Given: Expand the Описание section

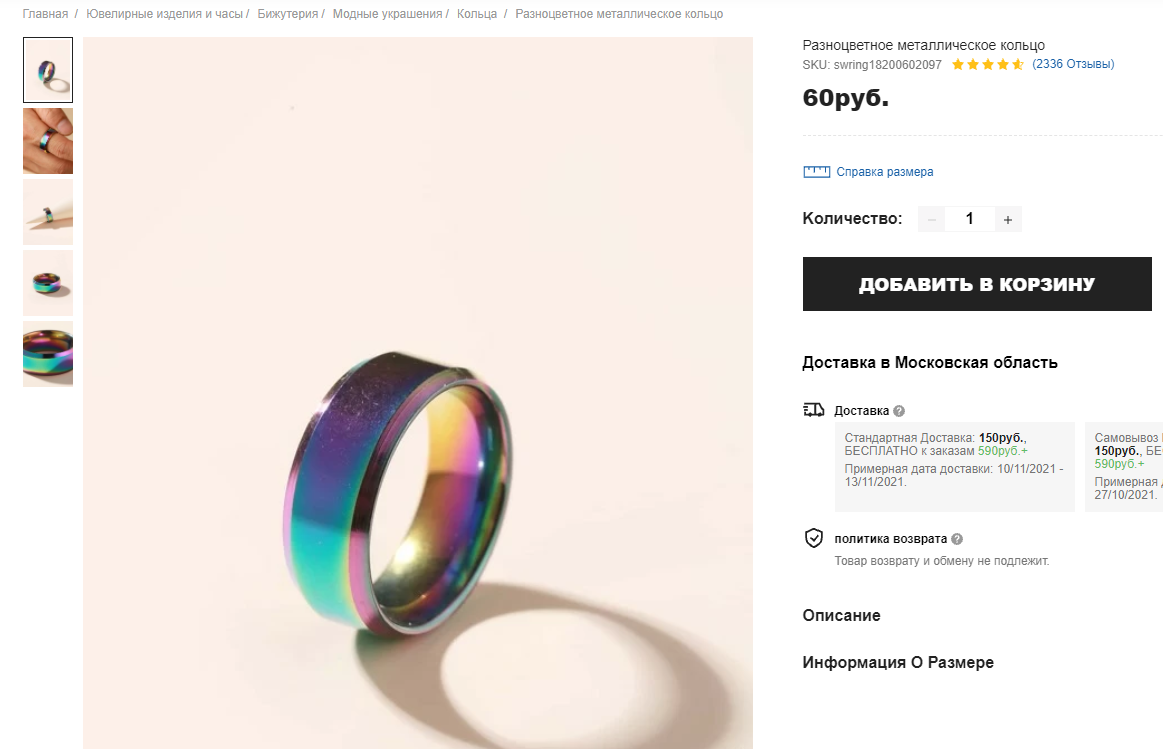Looking at the screenshot, I should pos(841,616).
